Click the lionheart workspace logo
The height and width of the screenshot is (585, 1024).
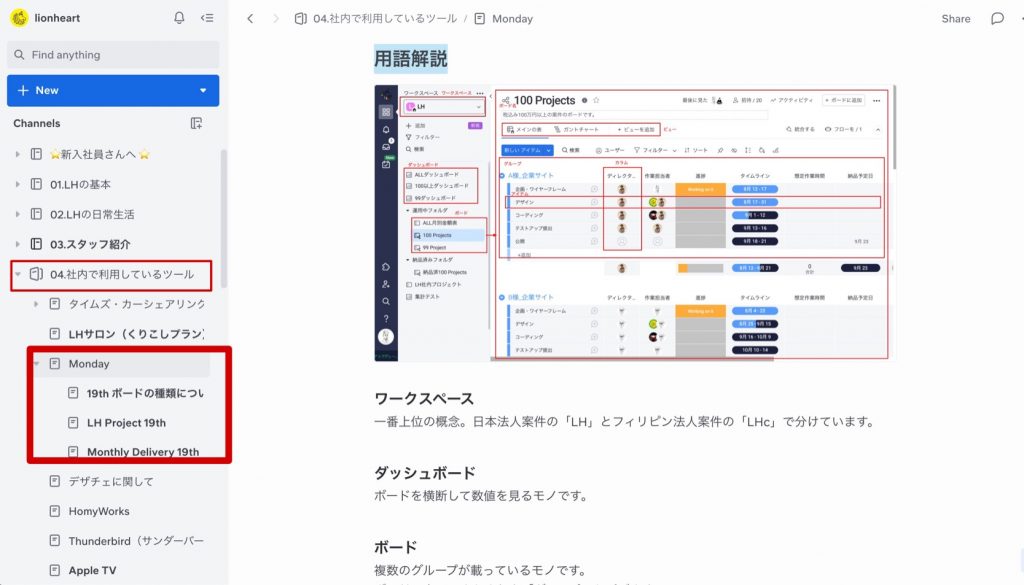[19, 18]
